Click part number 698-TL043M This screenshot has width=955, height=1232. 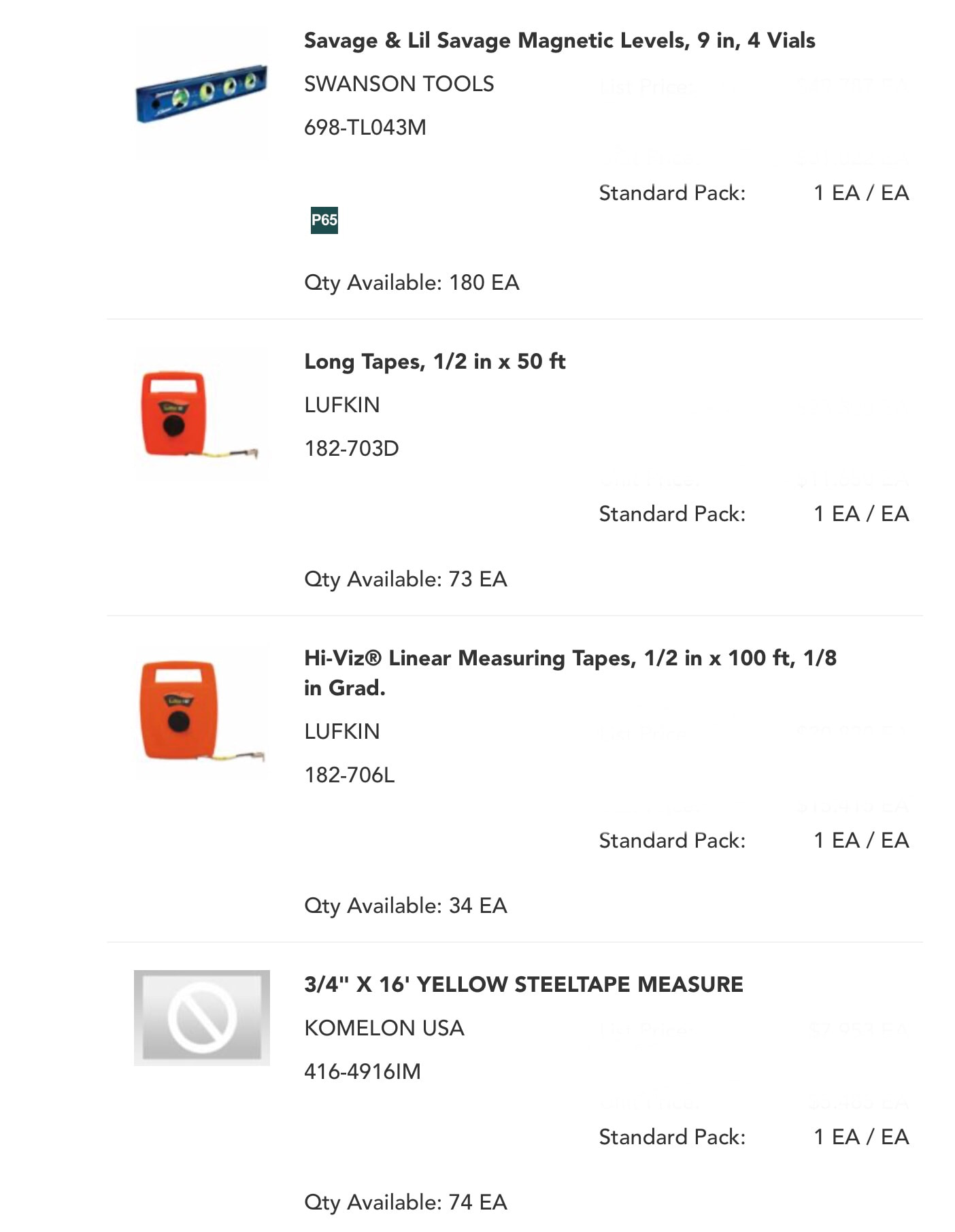click(365, 127)
